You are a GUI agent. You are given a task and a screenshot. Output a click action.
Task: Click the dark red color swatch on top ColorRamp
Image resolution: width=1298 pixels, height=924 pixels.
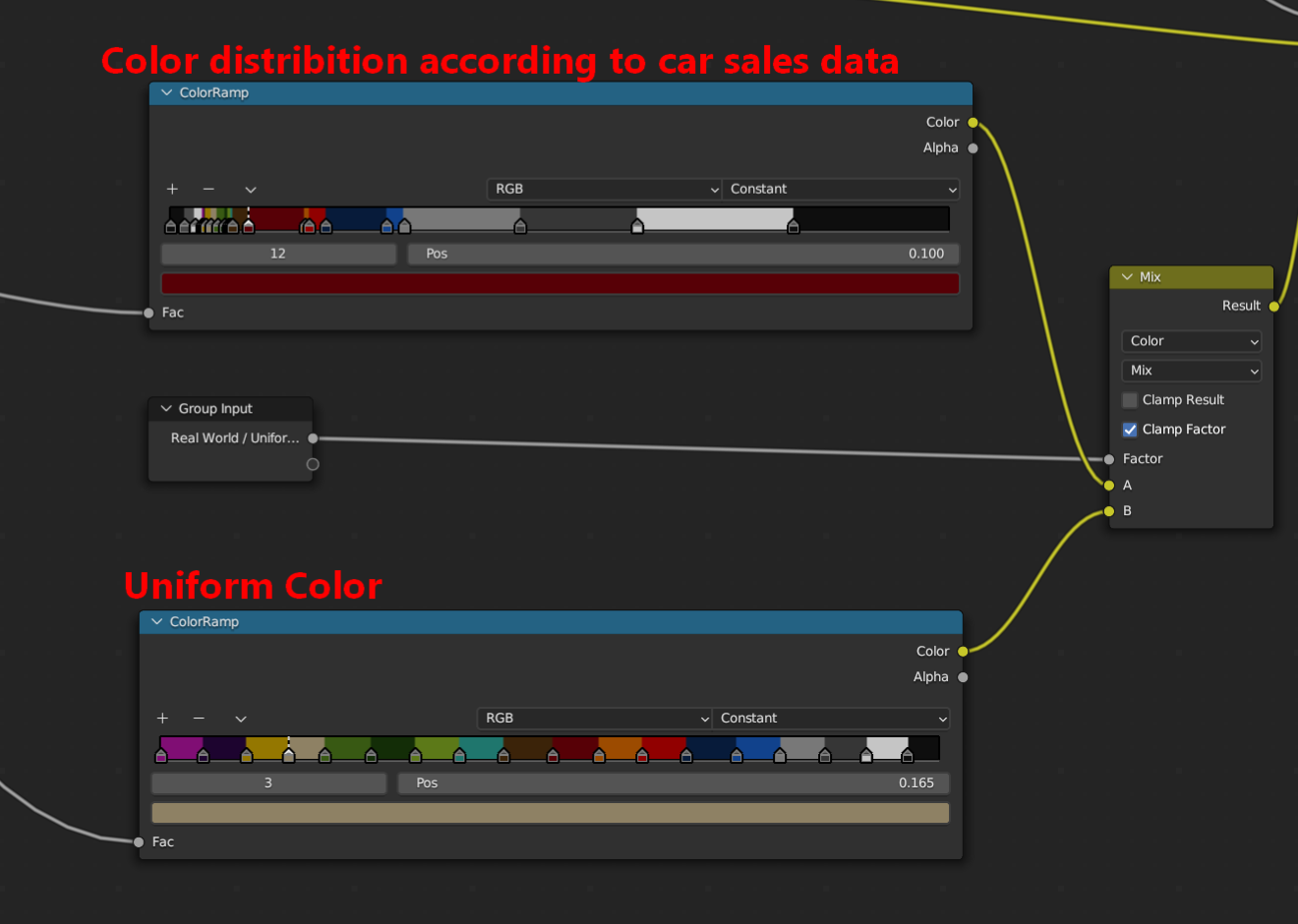pos(560,283)
